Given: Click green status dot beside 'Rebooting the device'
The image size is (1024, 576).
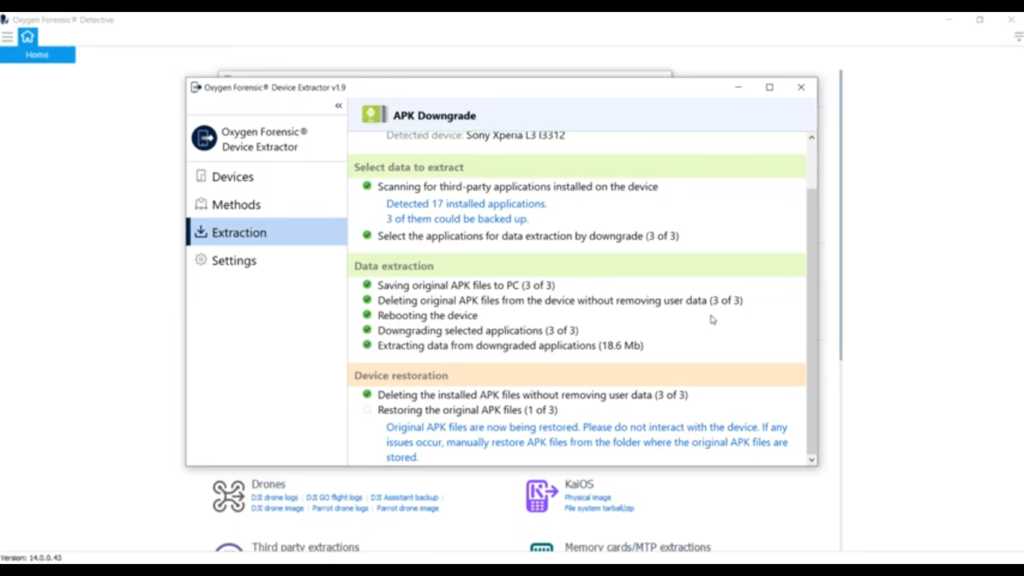Looking at the screenshot, I should pos(367,315).
